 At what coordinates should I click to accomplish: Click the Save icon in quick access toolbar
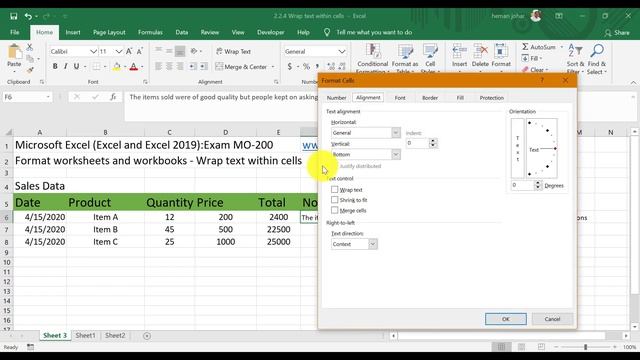(13, 16)
